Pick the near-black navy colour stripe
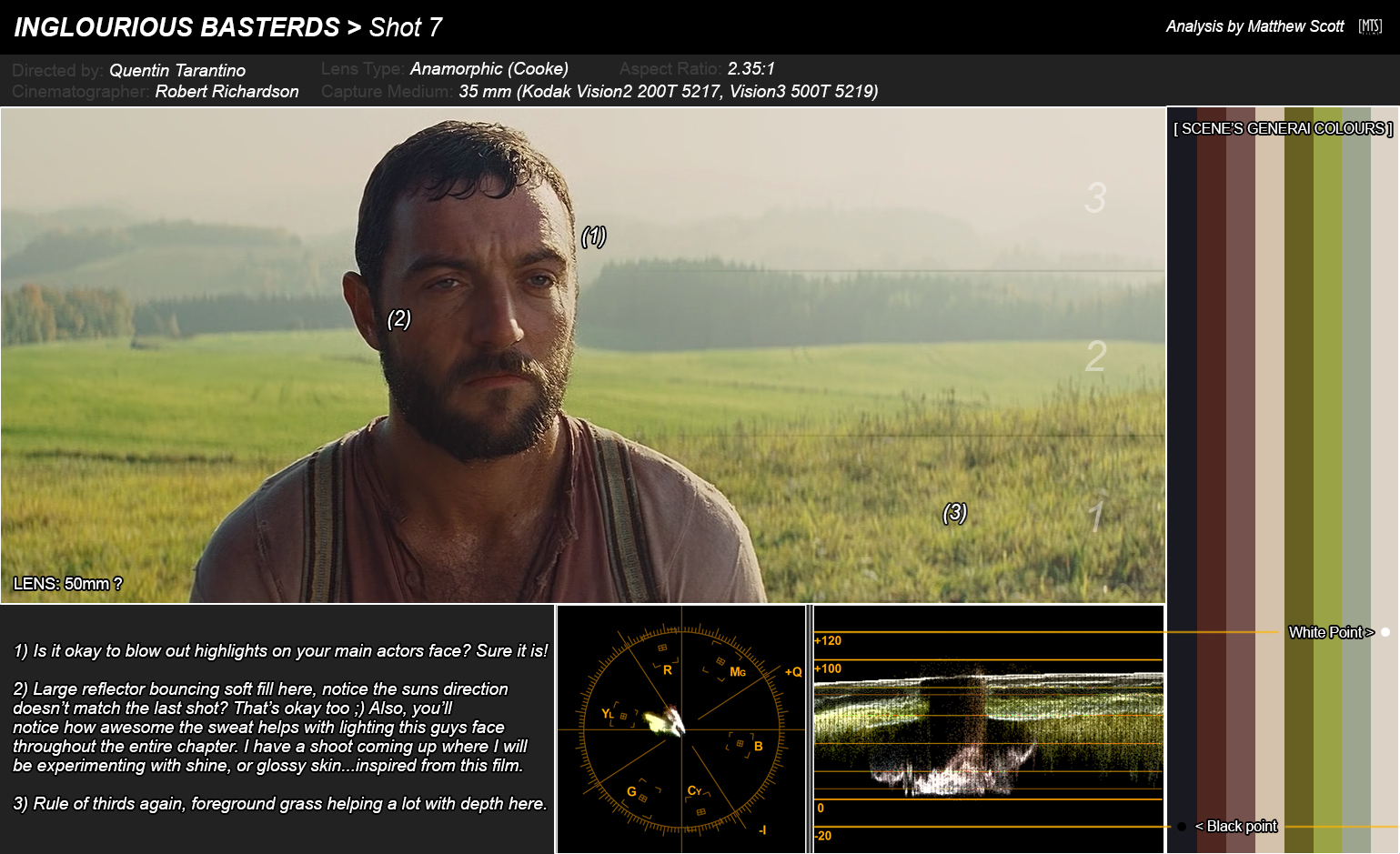The image size is (1400, 854). pos(1183,480)
